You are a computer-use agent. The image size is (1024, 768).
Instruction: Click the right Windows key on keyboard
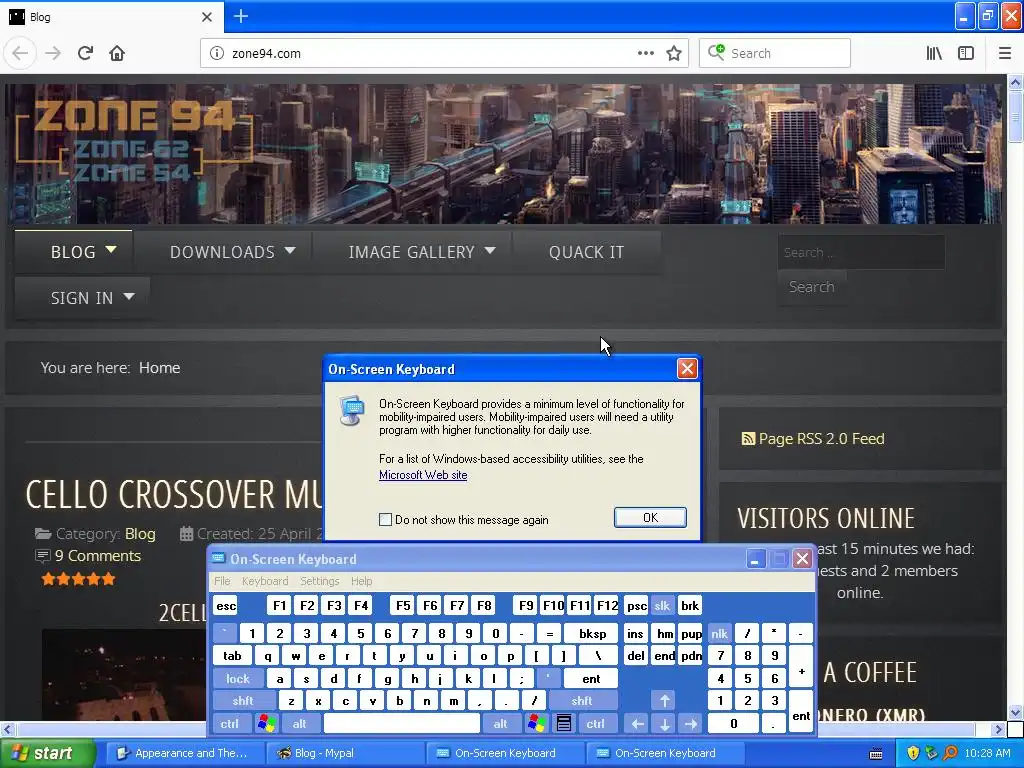(537, 723)
